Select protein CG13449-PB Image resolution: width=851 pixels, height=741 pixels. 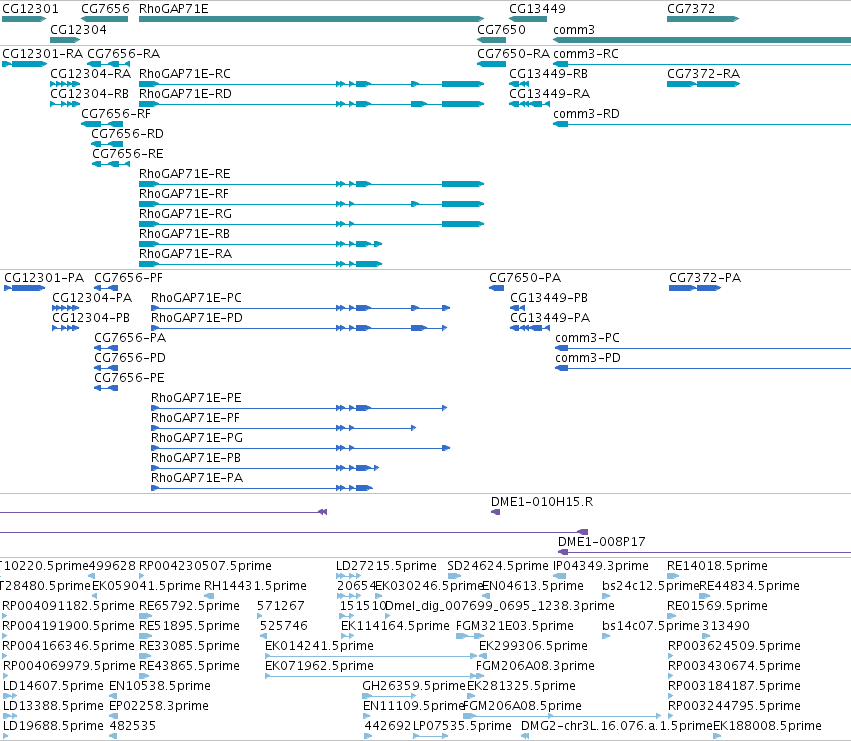[x=517, y=308]
